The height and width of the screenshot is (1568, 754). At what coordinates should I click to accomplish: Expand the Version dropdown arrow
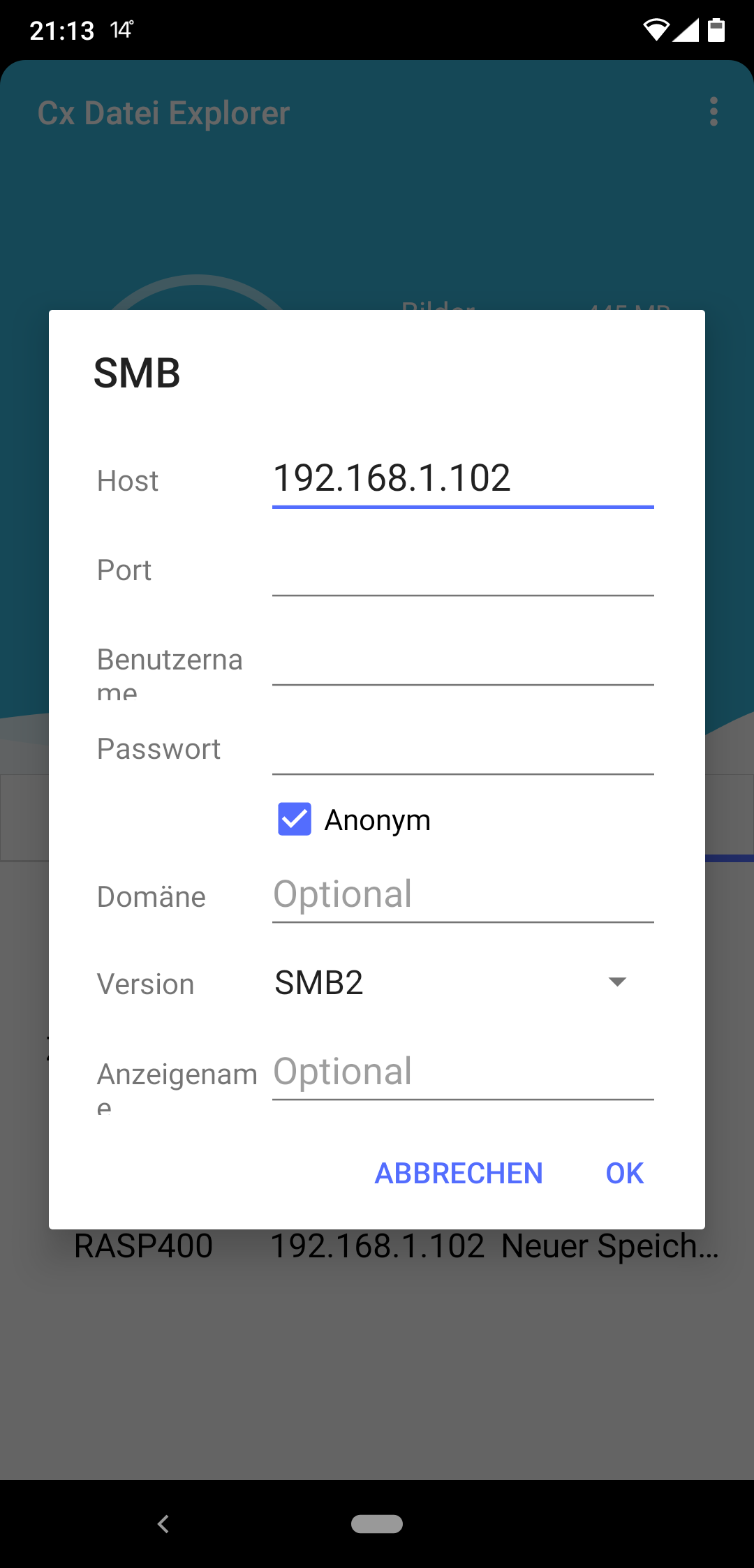(x=617, y=982)
